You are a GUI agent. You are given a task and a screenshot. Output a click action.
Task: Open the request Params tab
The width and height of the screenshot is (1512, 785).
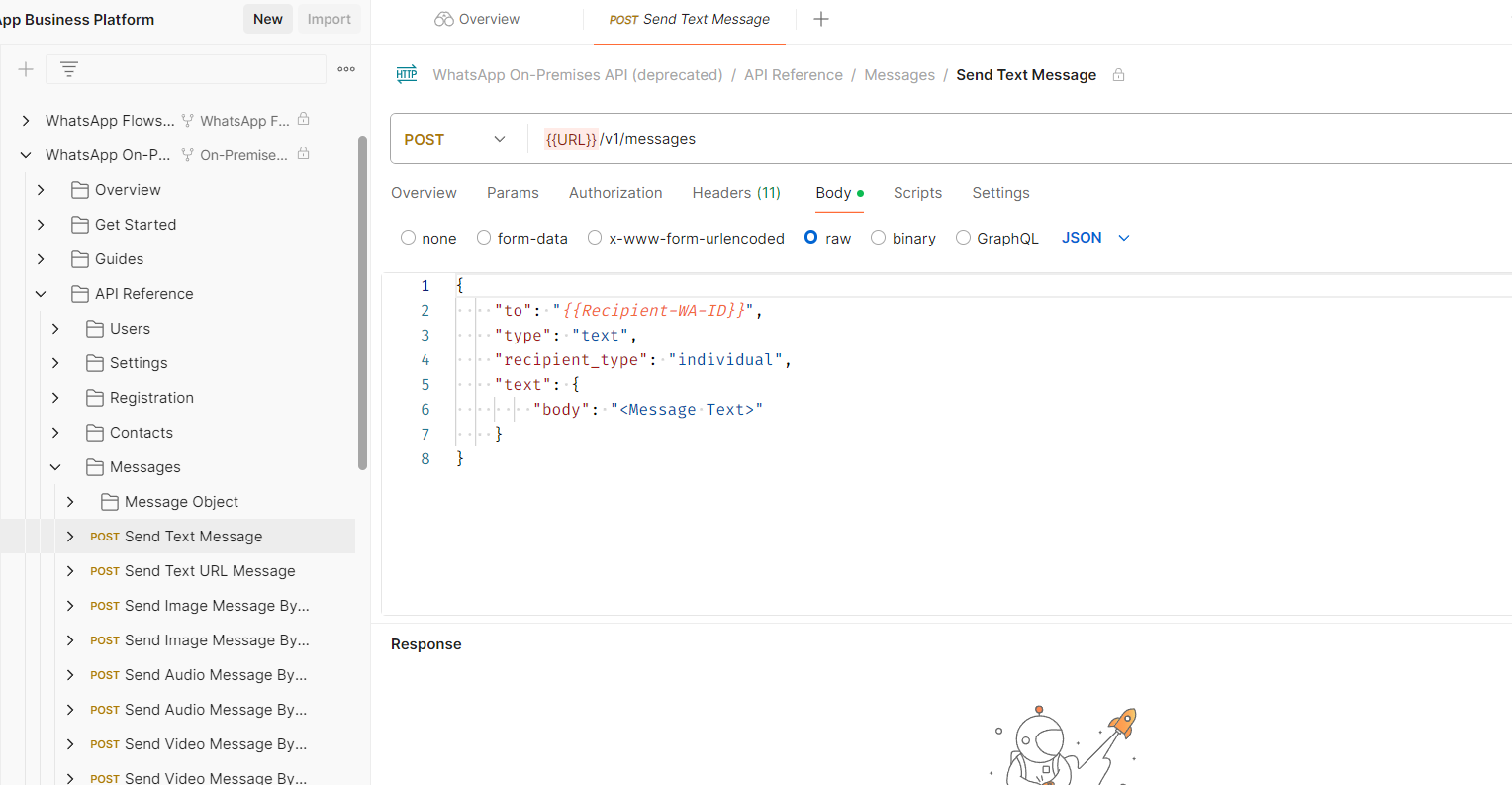[513, 193]
